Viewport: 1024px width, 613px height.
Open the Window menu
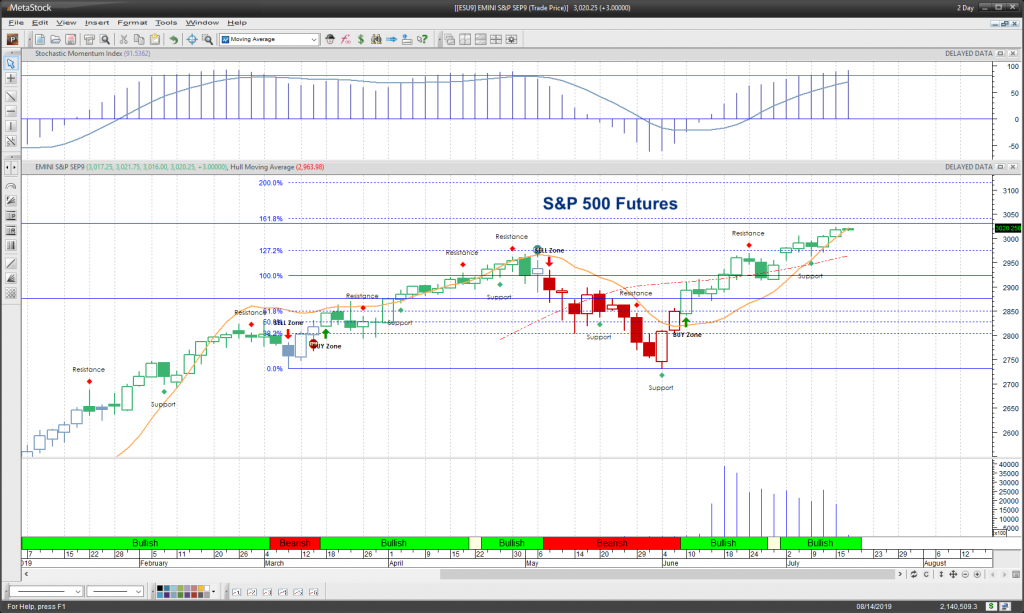tap(202, 22)
